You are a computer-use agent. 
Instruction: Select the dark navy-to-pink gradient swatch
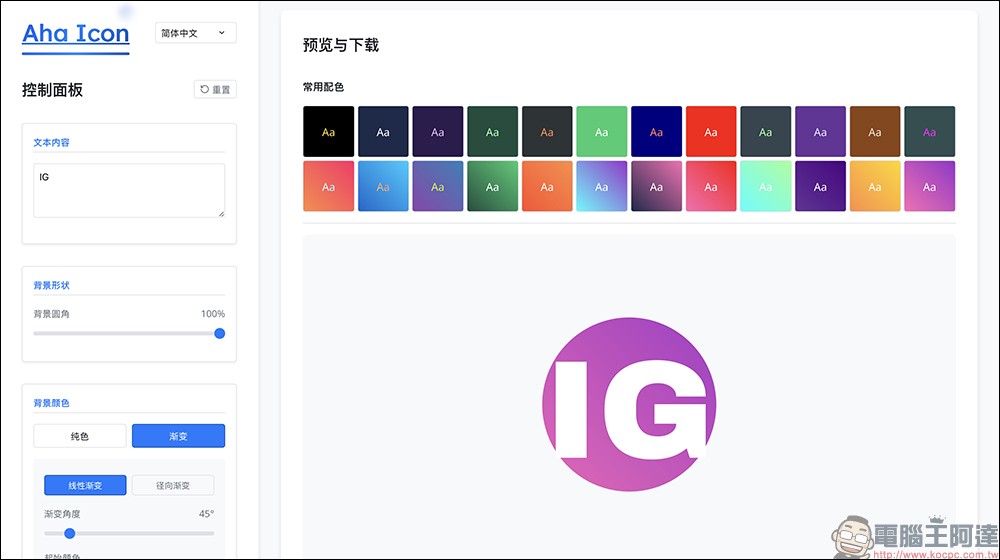click(656, 186)
